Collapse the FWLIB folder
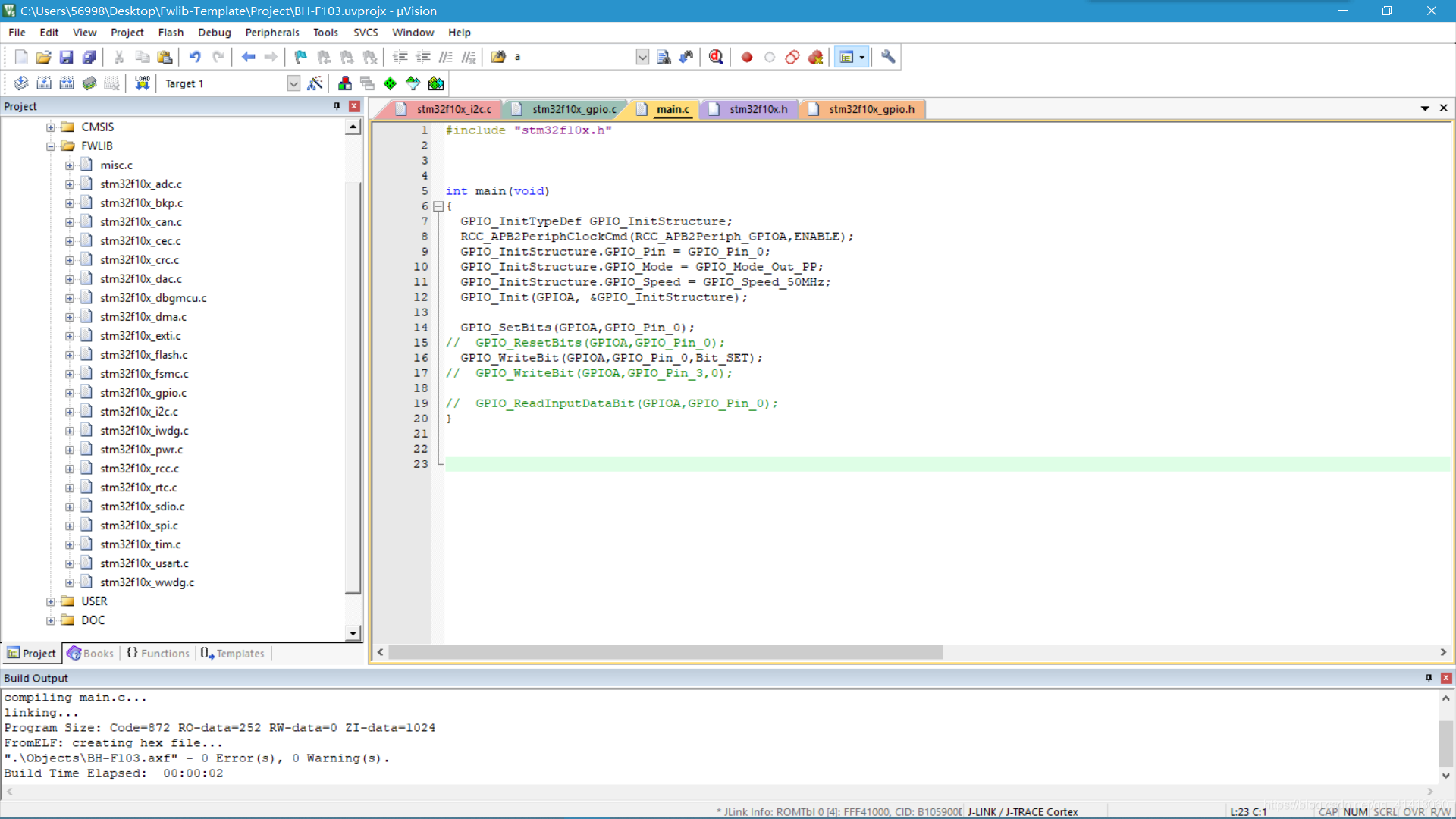Screen dimensions: 1456x819 pyautogui.click(x=51, y=146)
